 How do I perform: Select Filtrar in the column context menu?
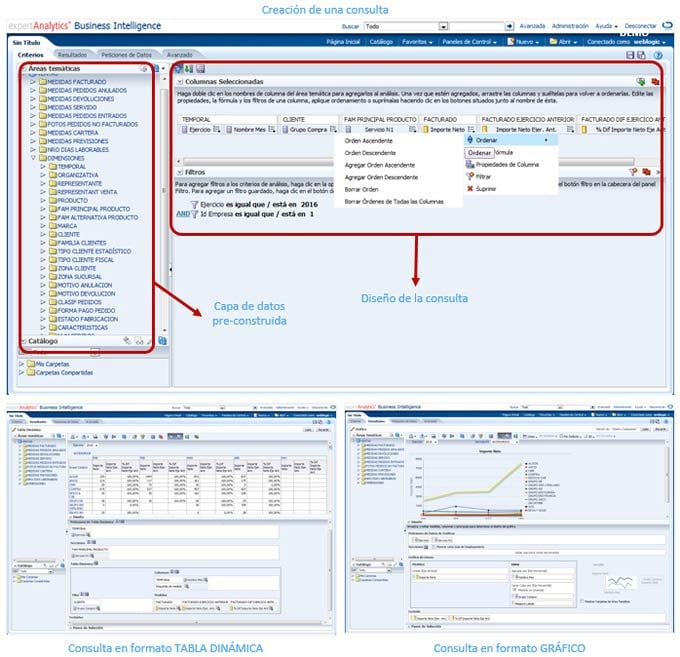click(483, 177)
